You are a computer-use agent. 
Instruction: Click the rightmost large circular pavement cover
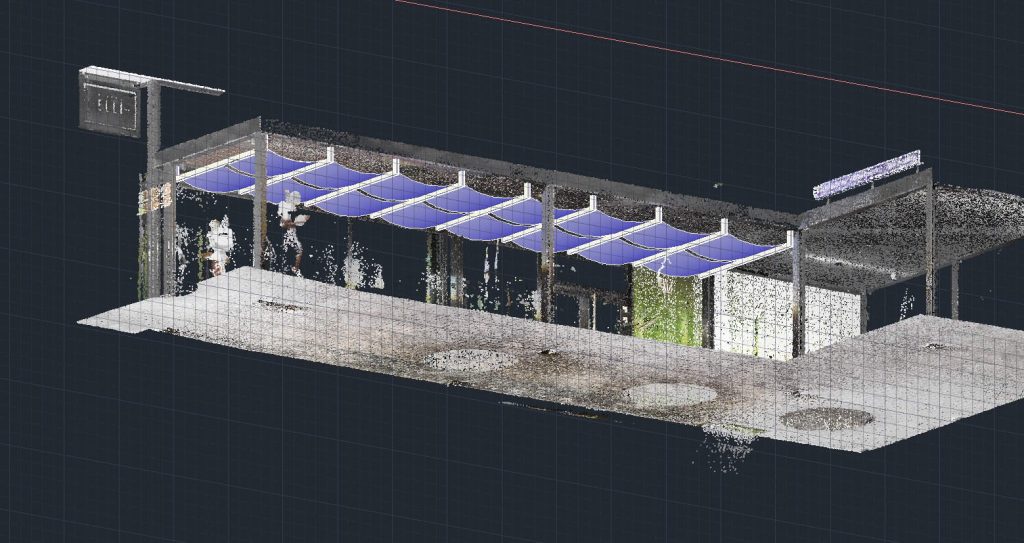(826, 419)
